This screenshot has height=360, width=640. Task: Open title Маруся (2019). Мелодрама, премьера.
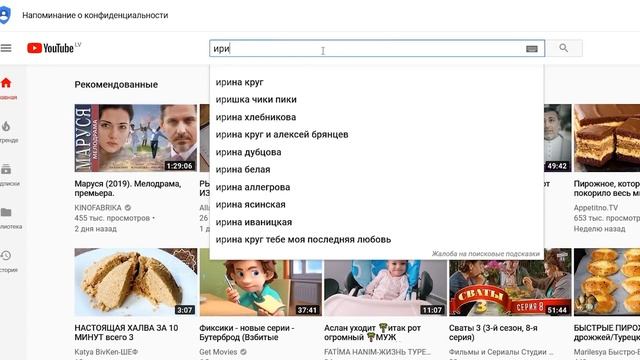(128, 188)
